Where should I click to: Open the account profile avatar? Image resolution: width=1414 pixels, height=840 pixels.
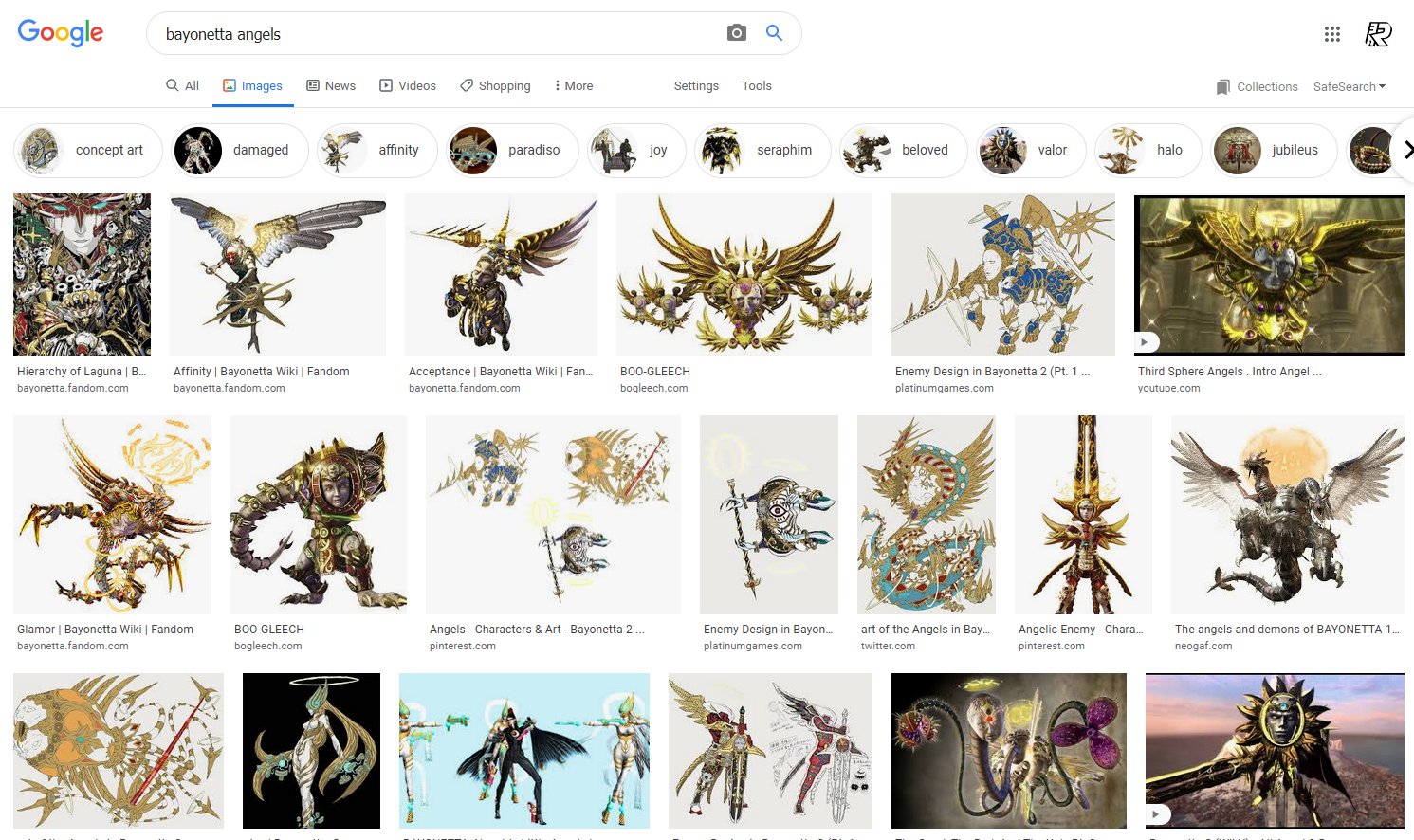(x=1378, y=34)
